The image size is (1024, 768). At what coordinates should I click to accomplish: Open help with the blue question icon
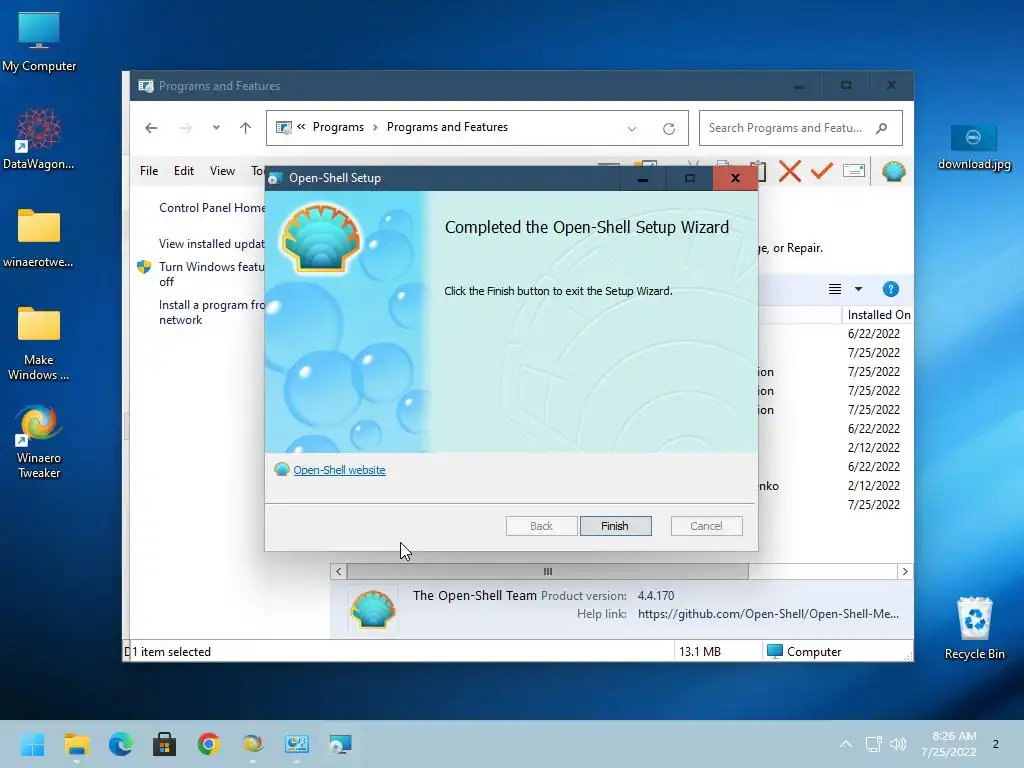(x=890, y=289)
